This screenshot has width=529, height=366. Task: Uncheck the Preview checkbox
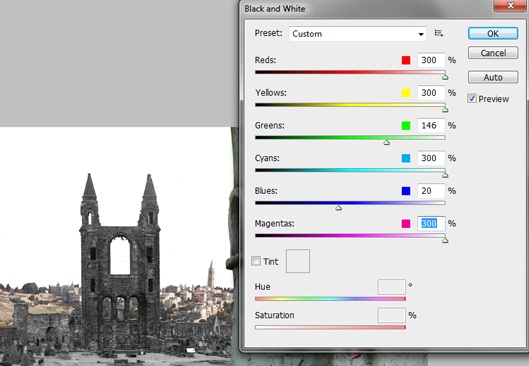tap(472, 98)
